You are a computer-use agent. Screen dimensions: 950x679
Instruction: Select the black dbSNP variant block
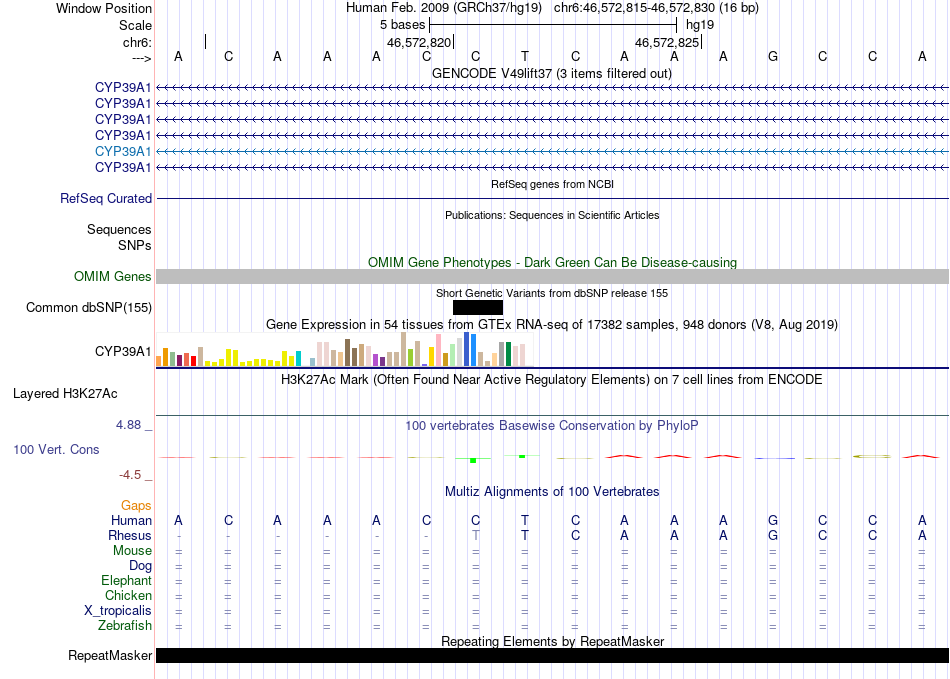[x=477, y=308]
